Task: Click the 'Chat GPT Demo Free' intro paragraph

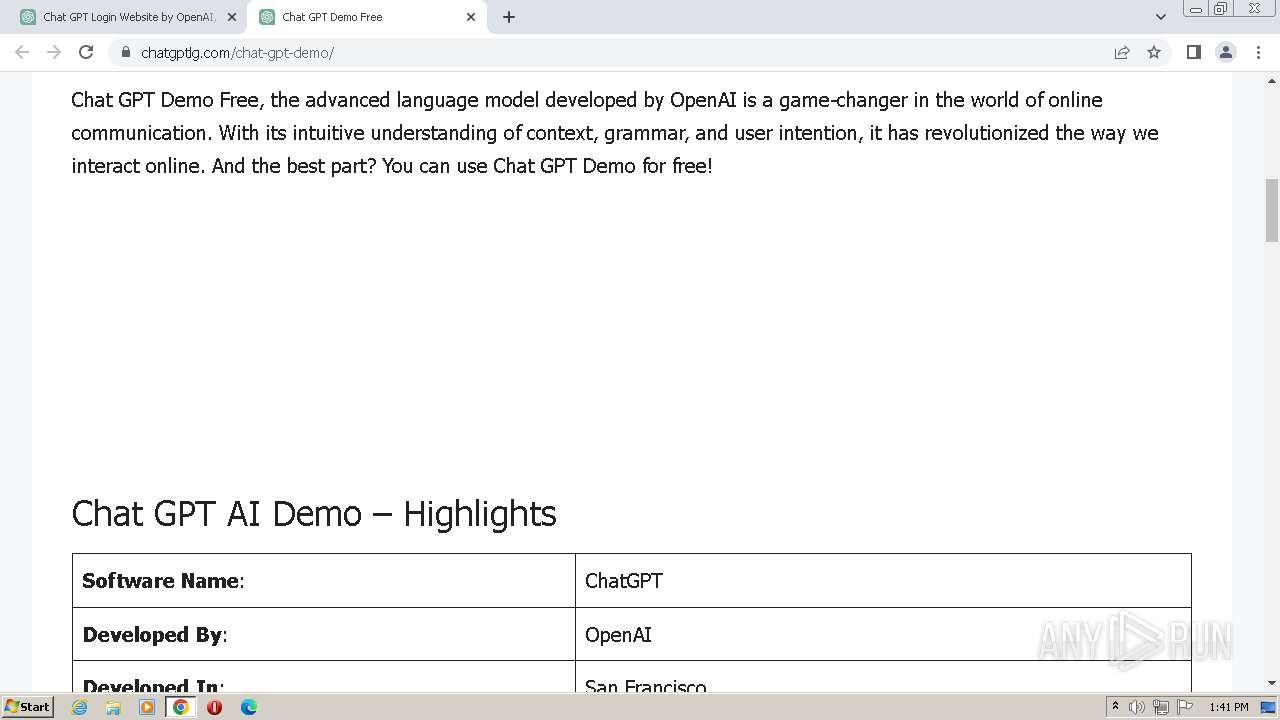Action: pyautogui.click(x=615, y=133)
